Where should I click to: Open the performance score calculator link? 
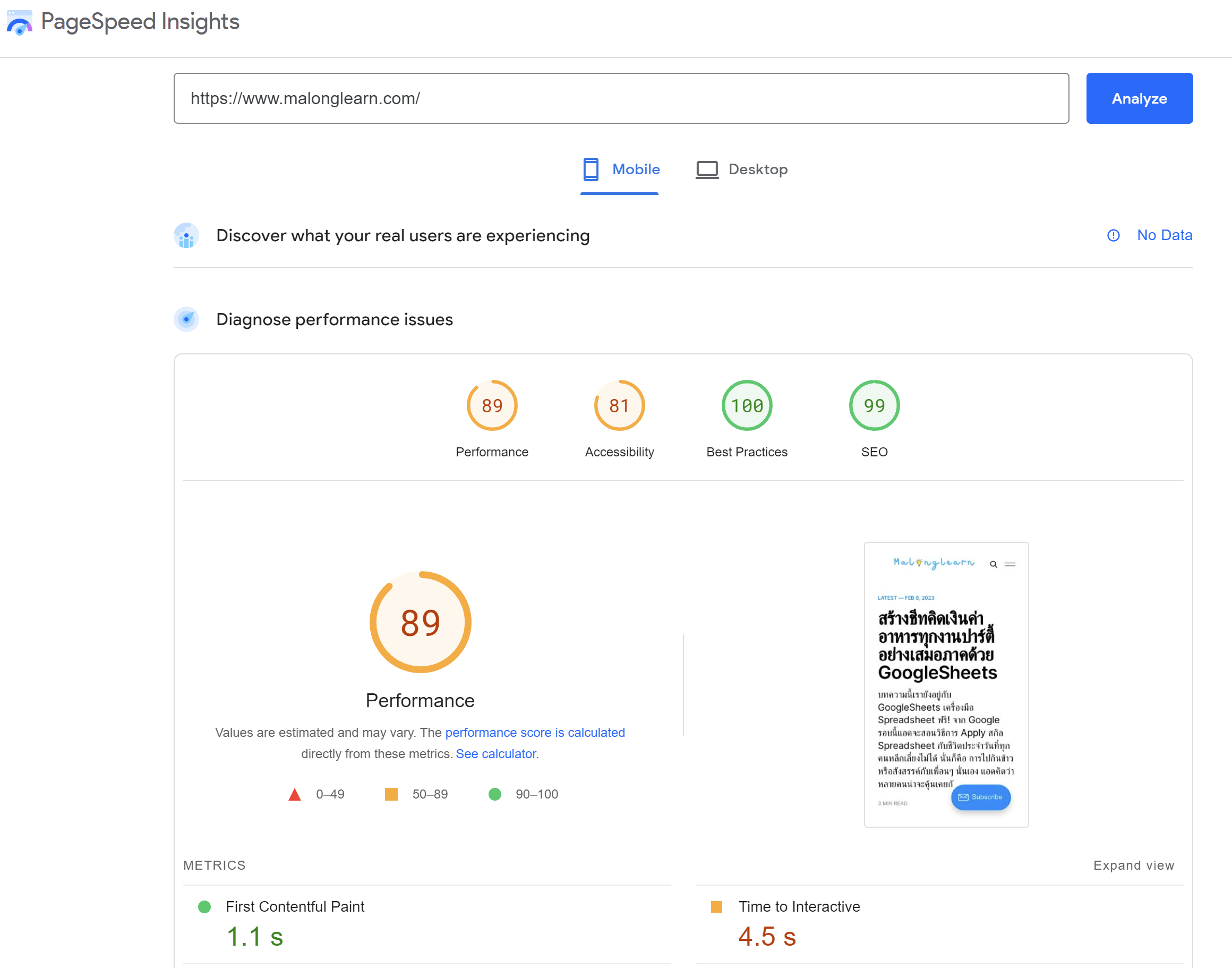(x=497, y=754)
